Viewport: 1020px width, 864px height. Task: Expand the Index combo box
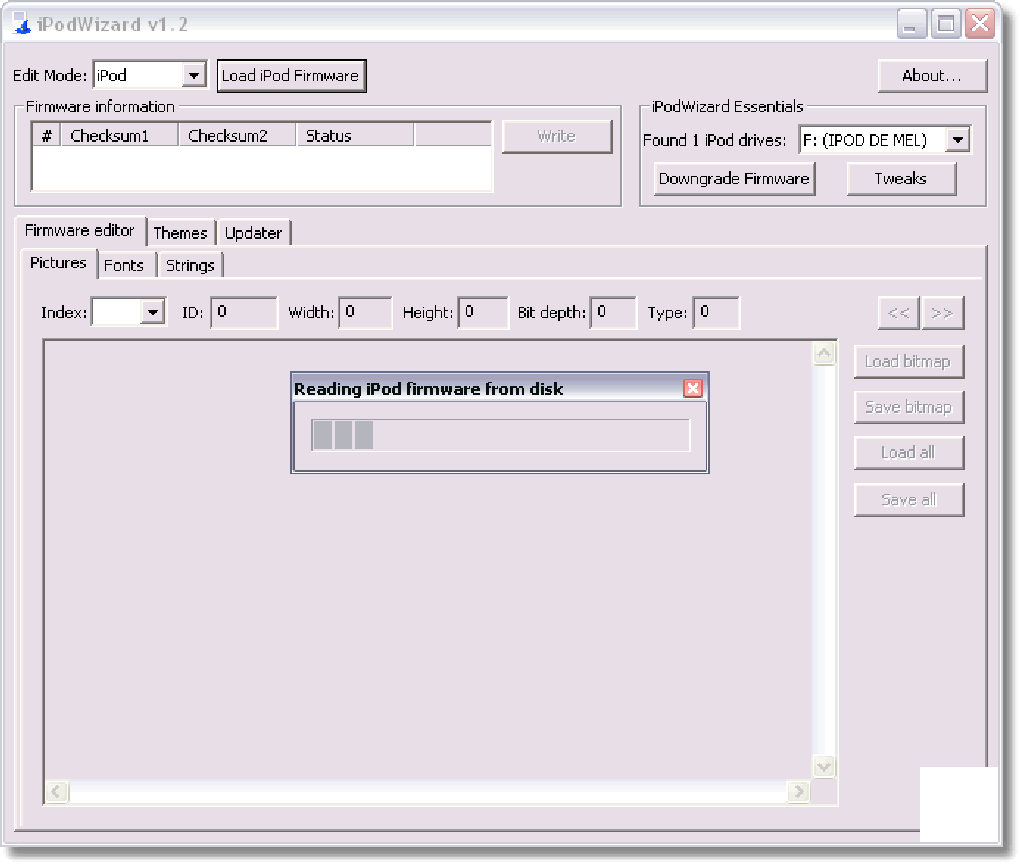coord(152,312)
